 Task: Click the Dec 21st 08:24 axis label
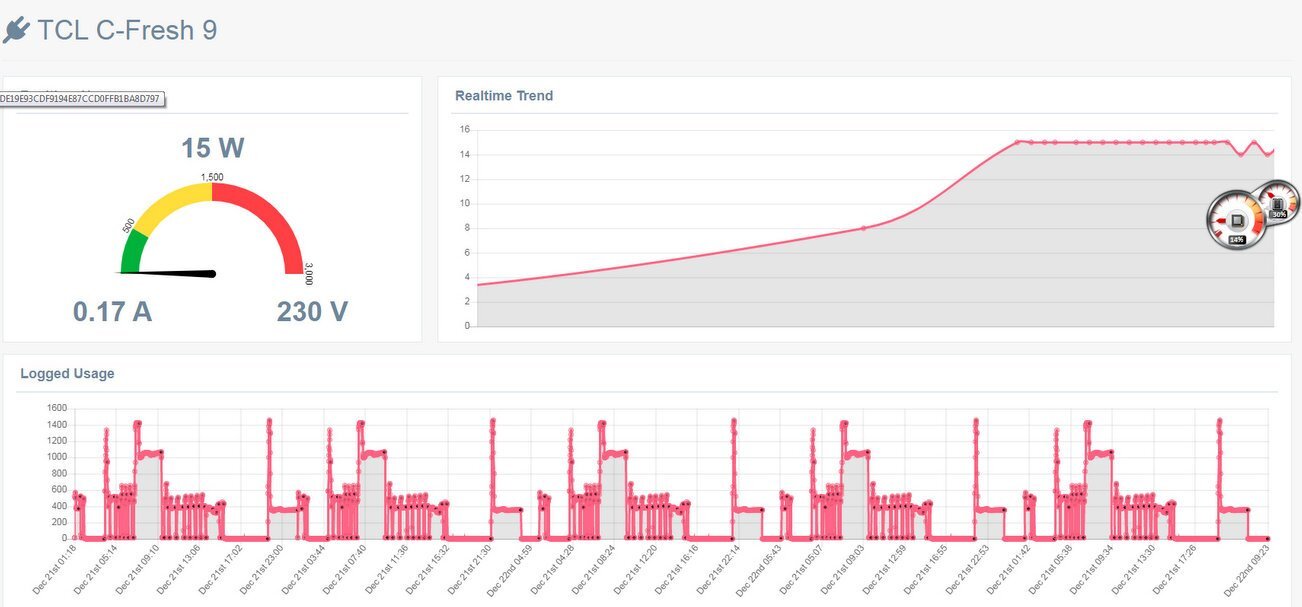click(593, 569)
